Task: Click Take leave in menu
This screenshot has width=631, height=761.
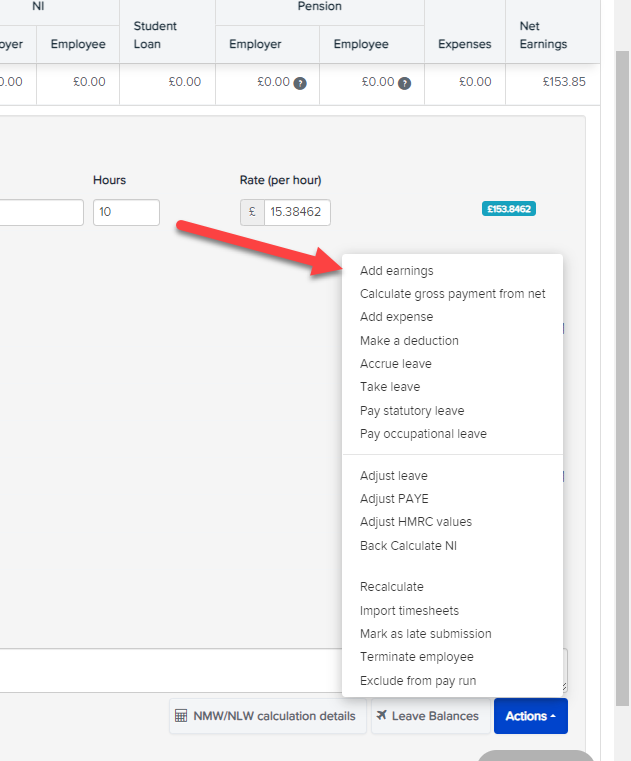Action: tap(390, 387)
